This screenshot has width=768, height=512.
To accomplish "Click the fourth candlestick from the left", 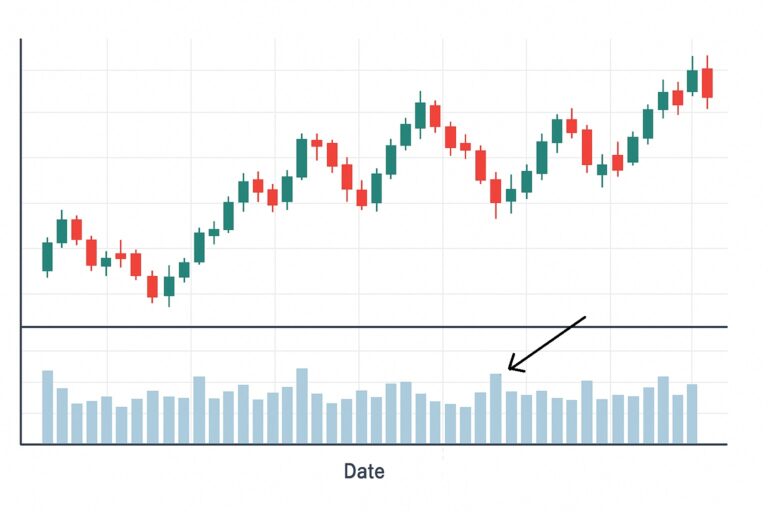I will pyautogui.click(x=91, y=252).
